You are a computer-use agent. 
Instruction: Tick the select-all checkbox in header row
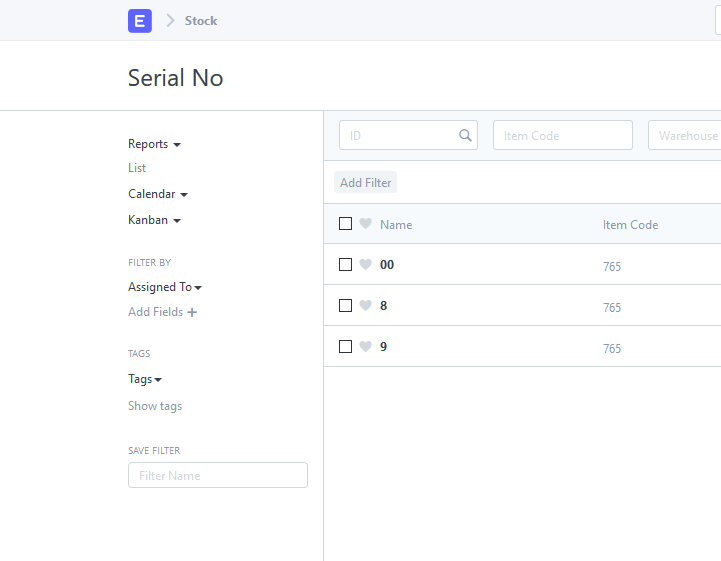pos(345,223)
